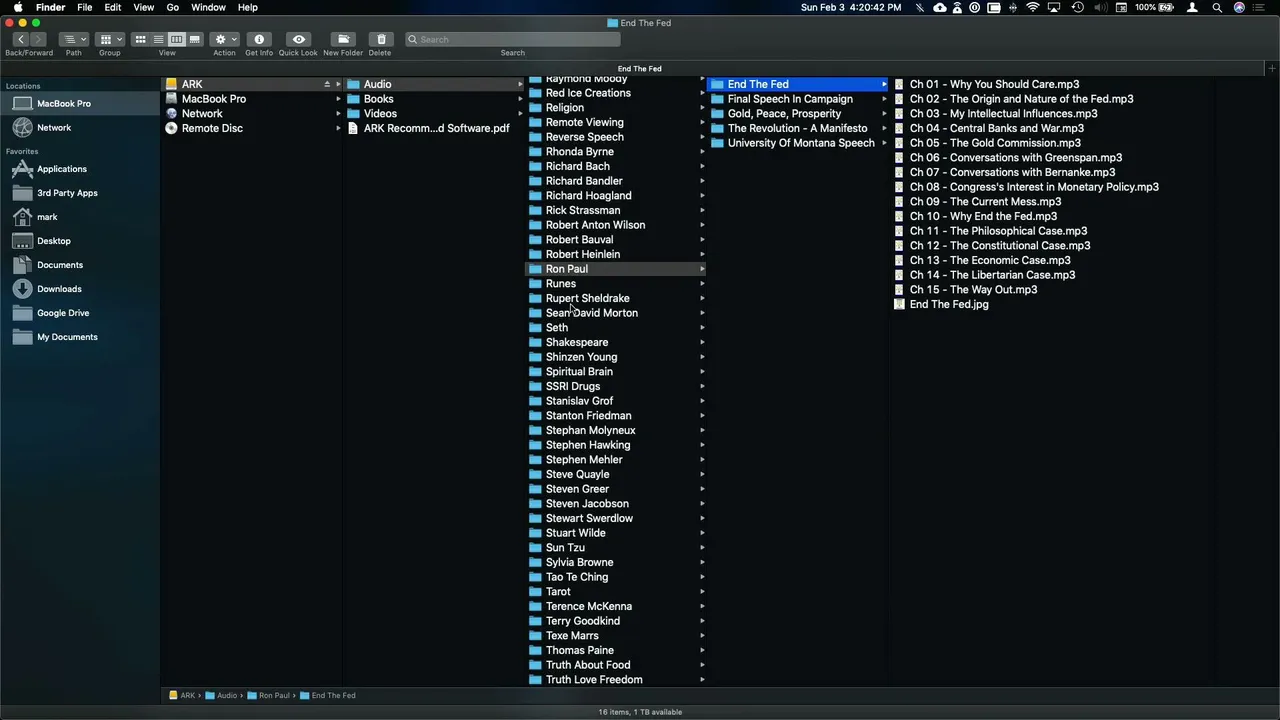This screenshot has height=720, width=1280.
Task: Select Ch 15 - The Way Out.mp3
Action: 973,289
